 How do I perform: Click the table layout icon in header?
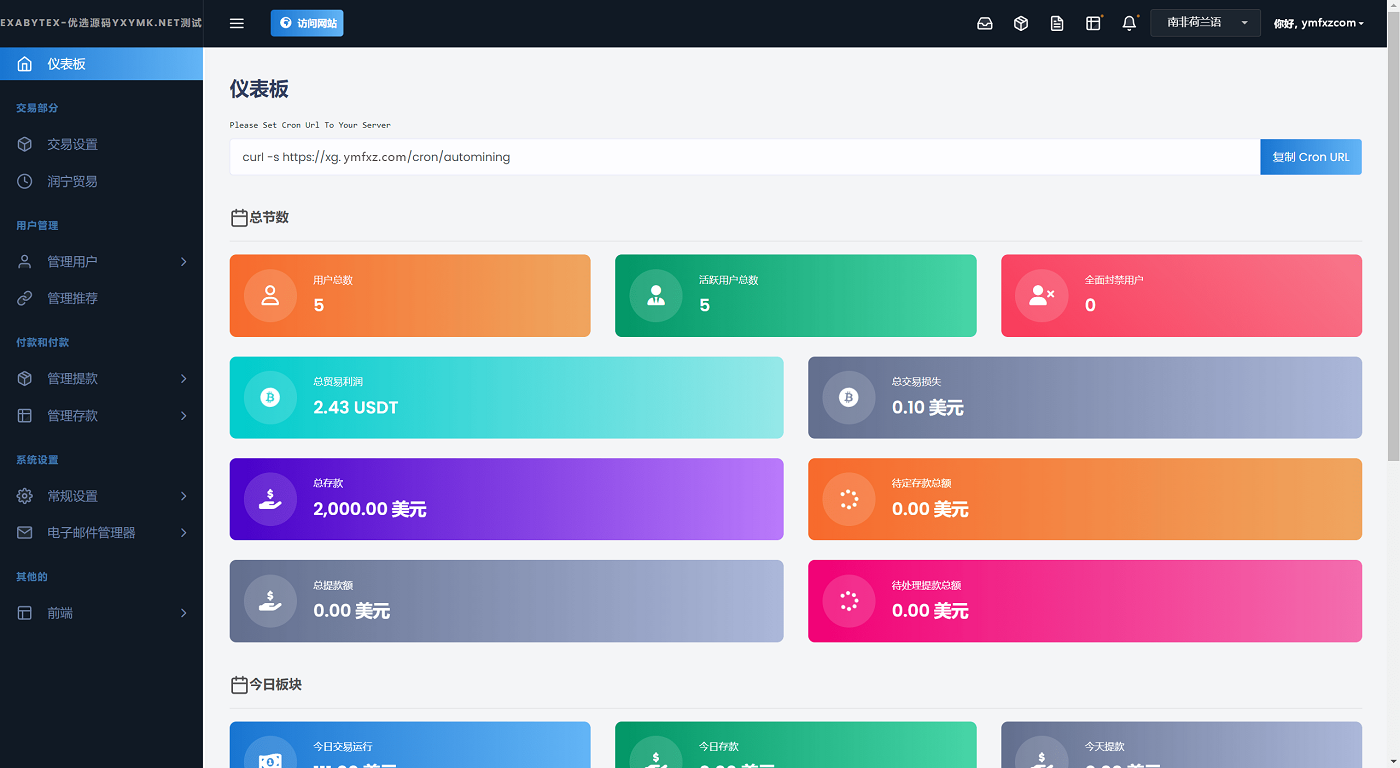(x=1093, y=23)
